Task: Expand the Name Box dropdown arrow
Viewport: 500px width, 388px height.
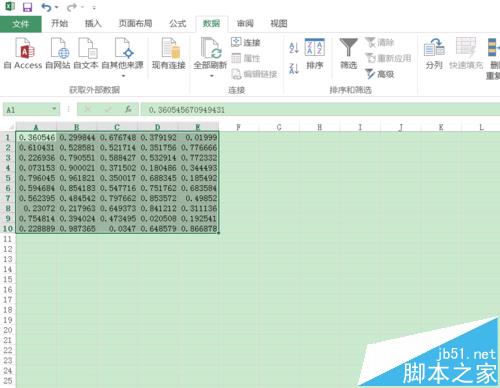Action: pos(54,109)
